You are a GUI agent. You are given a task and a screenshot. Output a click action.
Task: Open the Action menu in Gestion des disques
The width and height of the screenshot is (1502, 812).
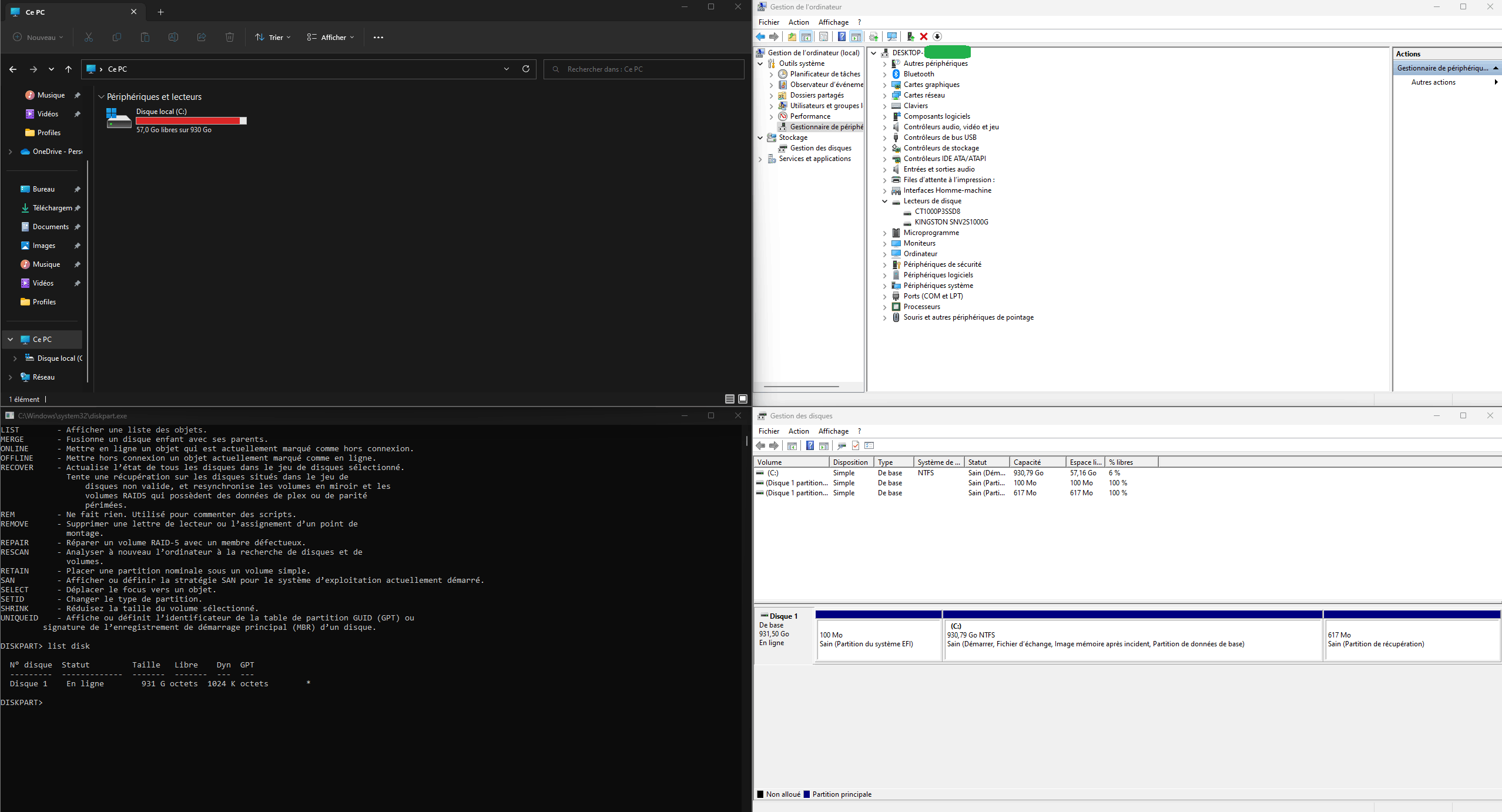[x=798, y=431]
